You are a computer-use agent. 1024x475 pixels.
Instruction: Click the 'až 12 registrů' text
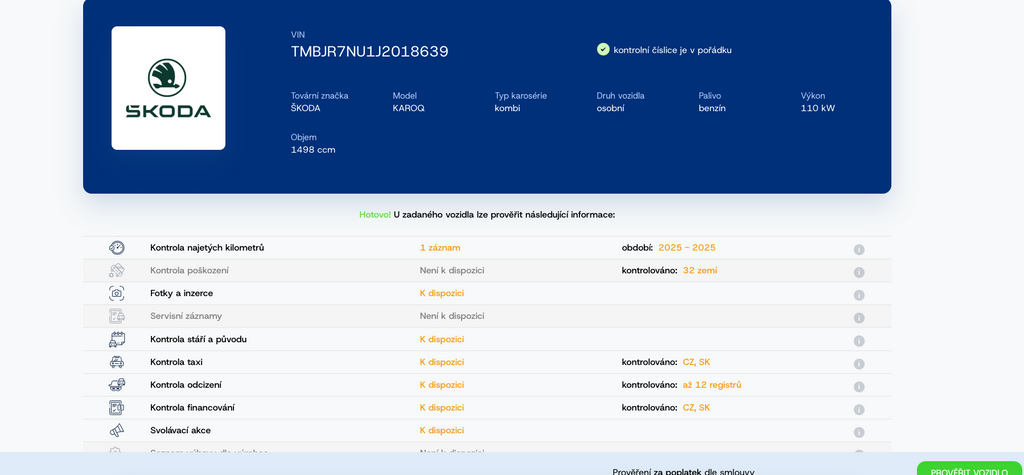point(712,385)
